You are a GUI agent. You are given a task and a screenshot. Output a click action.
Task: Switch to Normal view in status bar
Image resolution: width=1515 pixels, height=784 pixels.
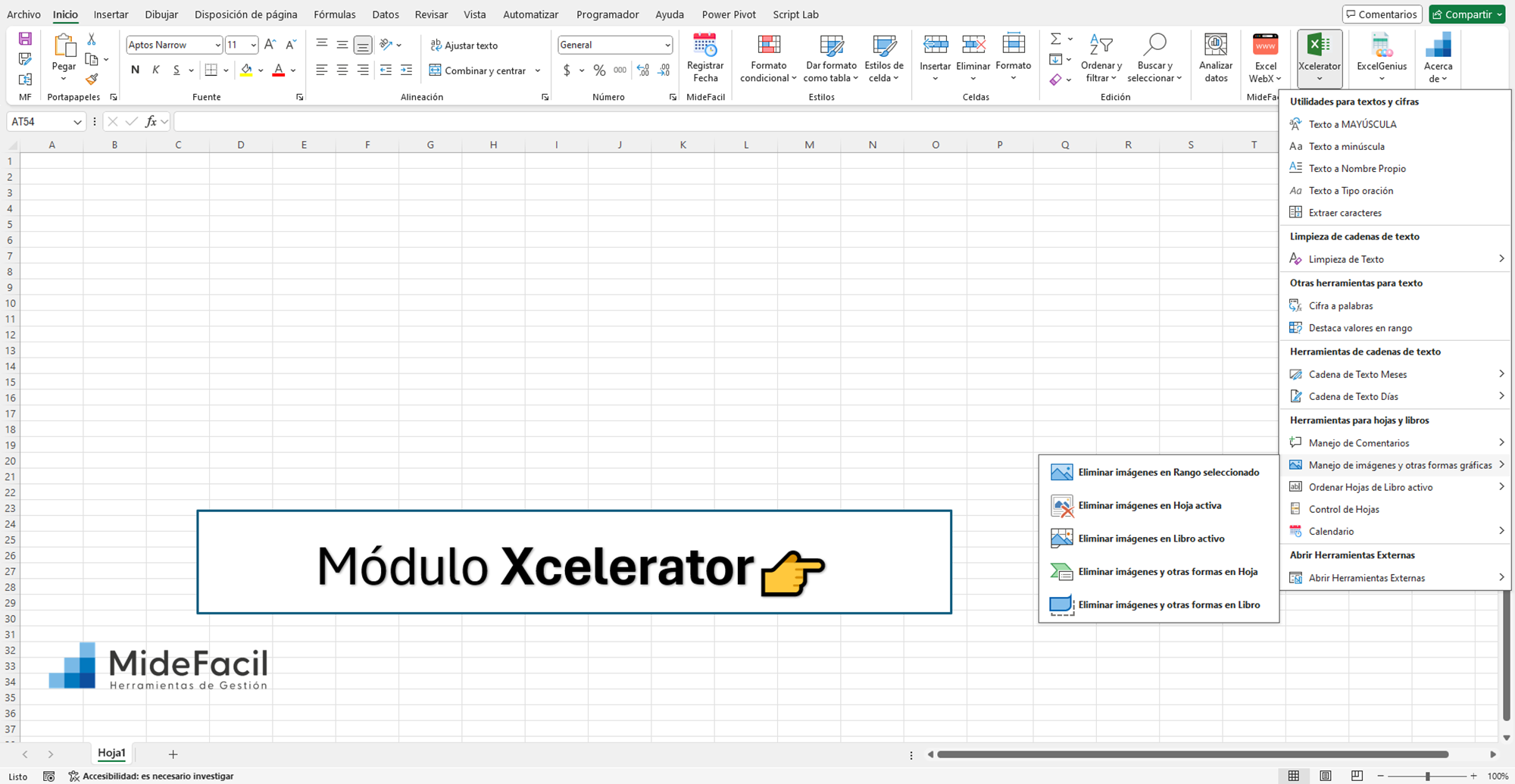(1294, 776)
